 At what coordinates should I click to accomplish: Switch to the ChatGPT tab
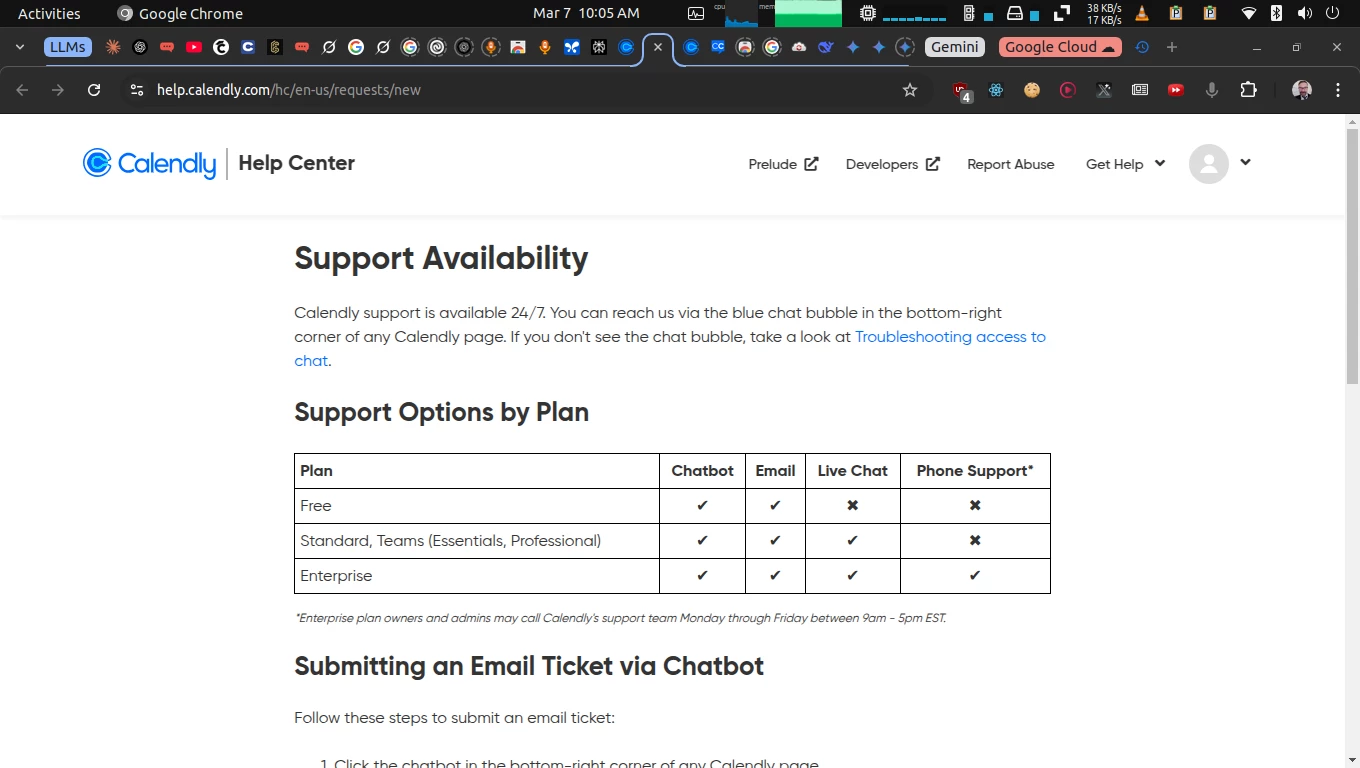140,47
